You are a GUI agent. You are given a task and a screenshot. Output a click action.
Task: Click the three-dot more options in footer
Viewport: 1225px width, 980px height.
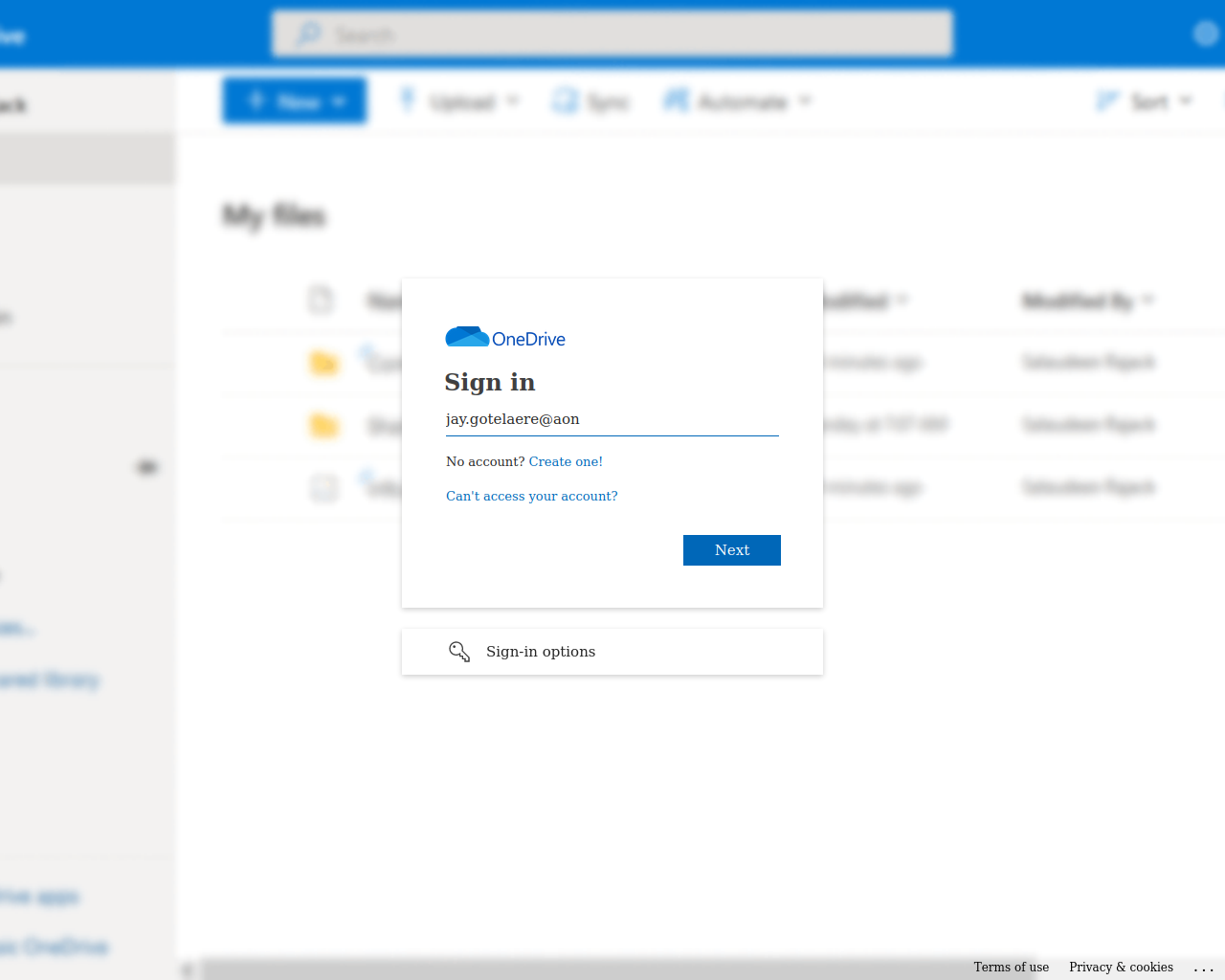pos(1204,968)
